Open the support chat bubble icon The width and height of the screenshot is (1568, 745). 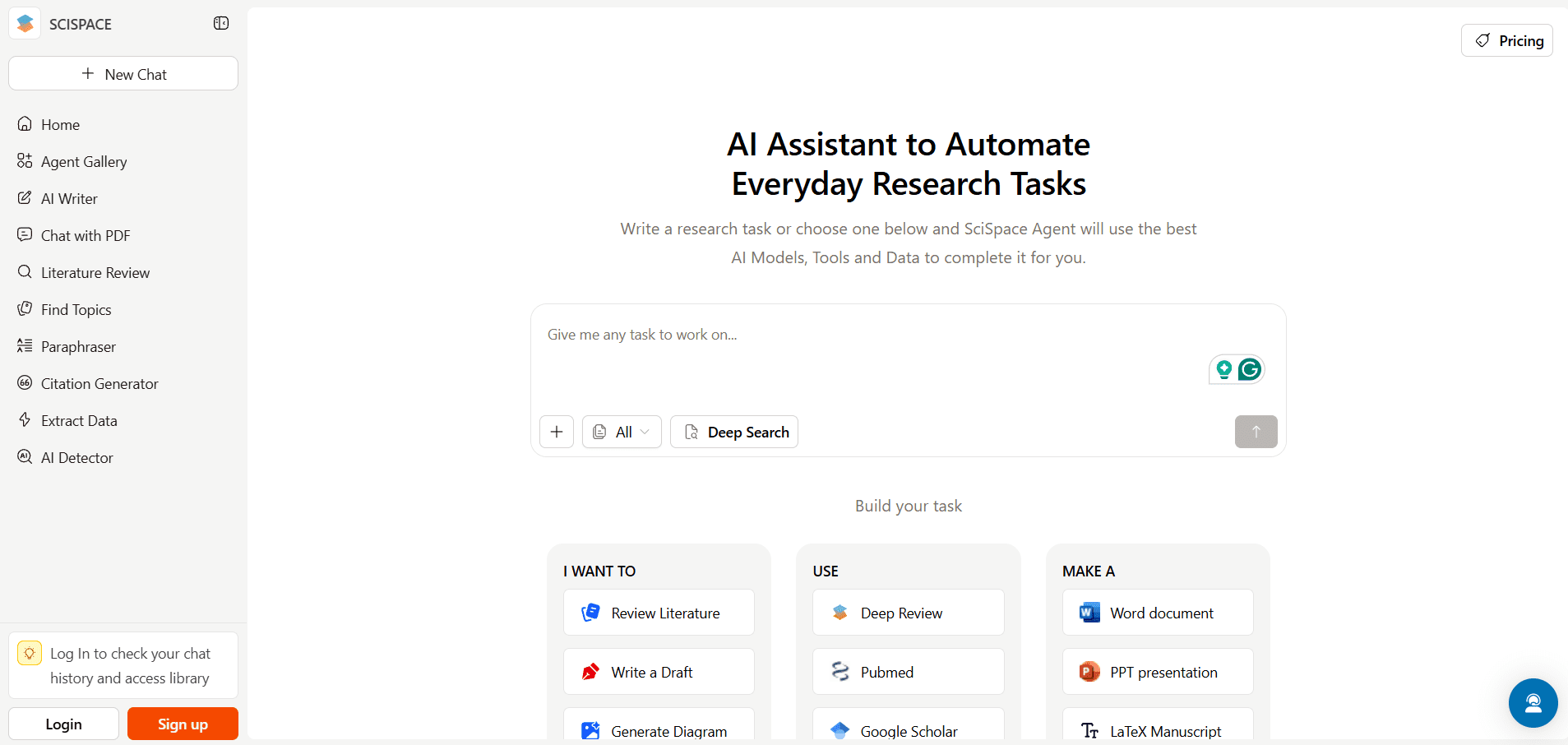click(1533, 703)
